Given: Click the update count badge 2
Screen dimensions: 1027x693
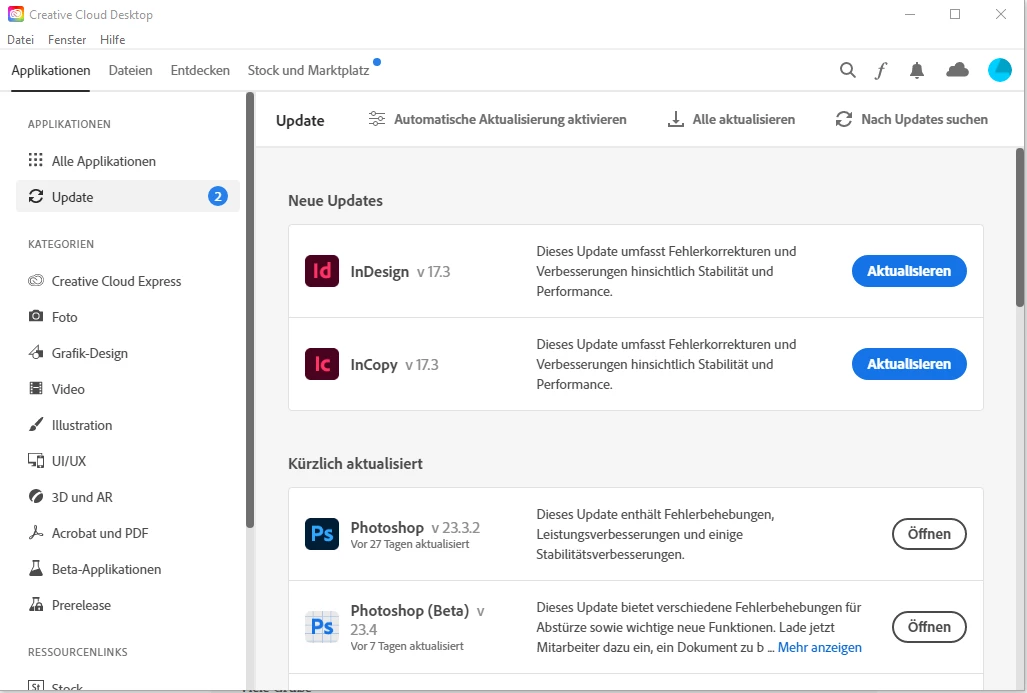Looking at the screenshot, I should pyautogui.click(x=218, y=197).
